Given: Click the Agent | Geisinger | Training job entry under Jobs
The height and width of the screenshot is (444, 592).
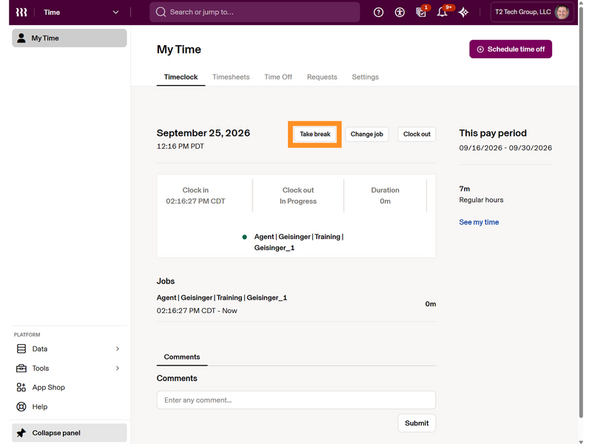Looking at the screenshot, I should [x=222, y=298].
